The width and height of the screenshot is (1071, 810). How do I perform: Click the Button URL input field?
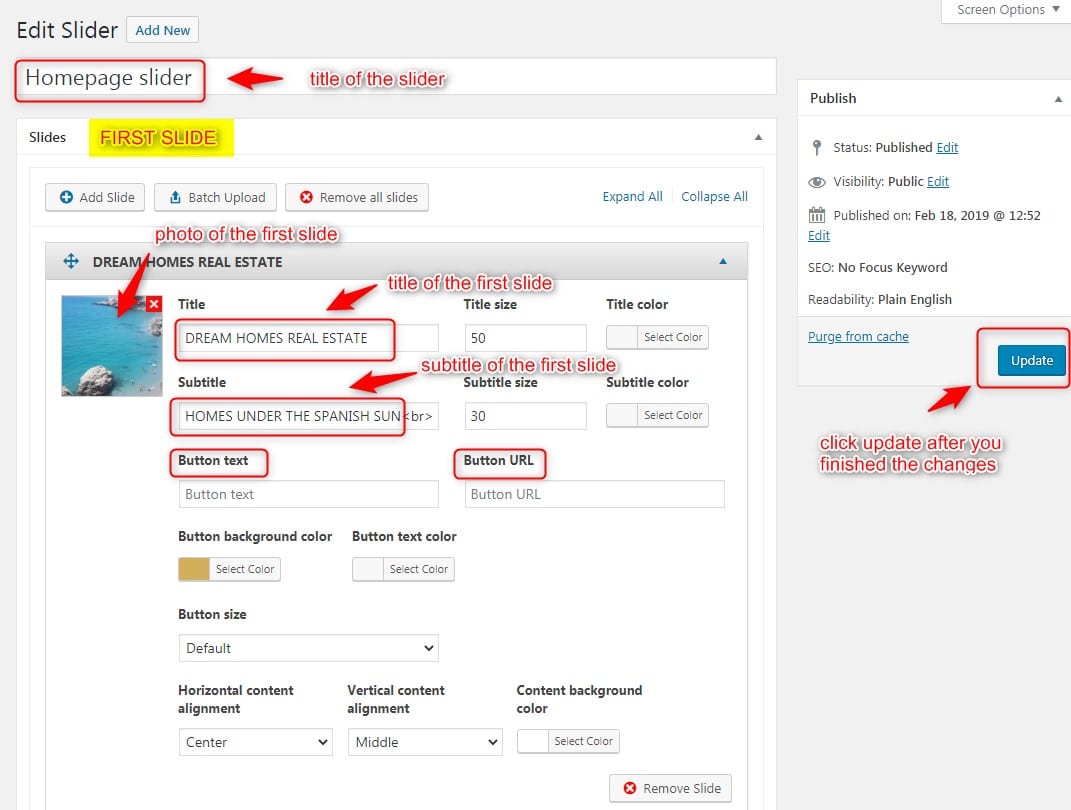coord(594,494)
